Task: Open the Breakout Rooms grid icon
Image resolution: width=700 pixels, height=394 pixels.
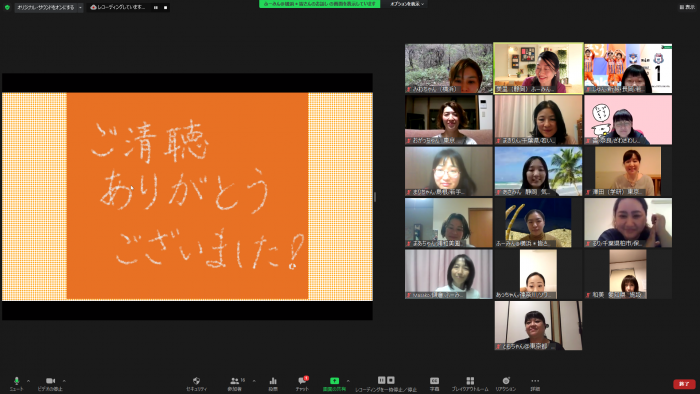Action: click(470, 383)
